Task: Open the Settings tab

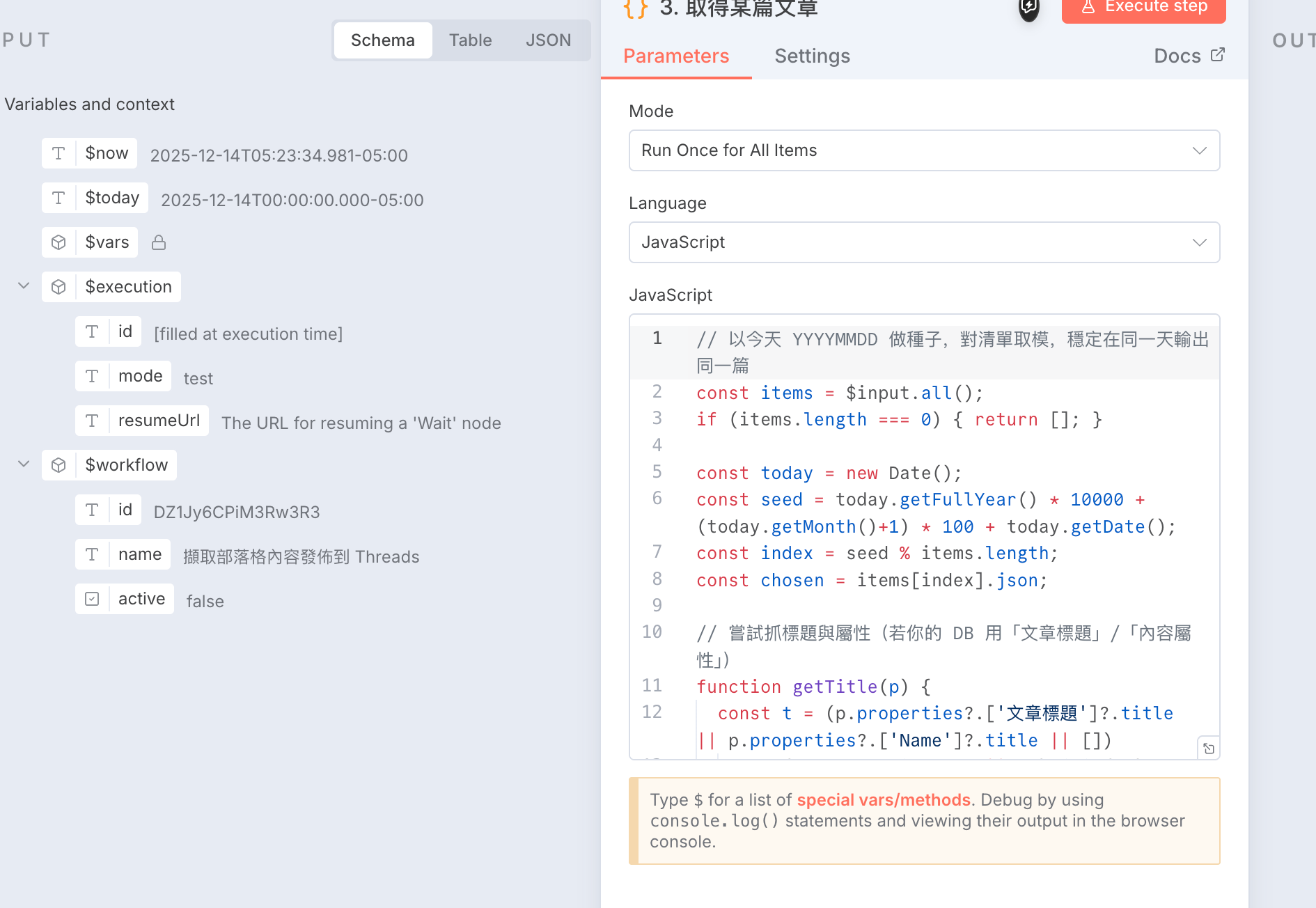Action: point(812,56)
